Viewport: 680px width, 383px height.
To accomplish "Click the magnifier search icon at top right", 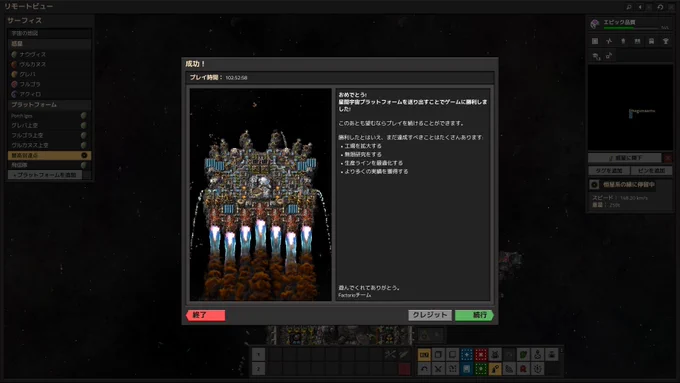I will point(629,7).
